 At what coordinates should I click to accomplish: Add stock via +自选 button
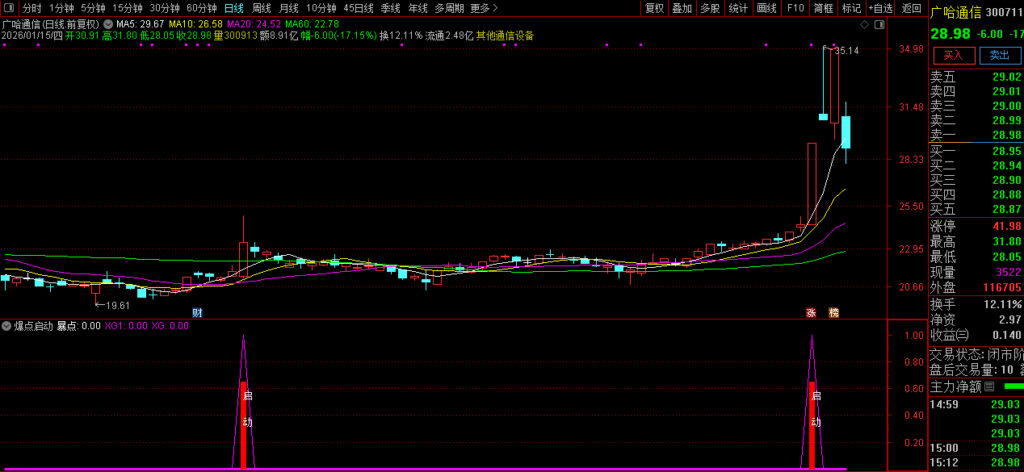click(880, 8)
